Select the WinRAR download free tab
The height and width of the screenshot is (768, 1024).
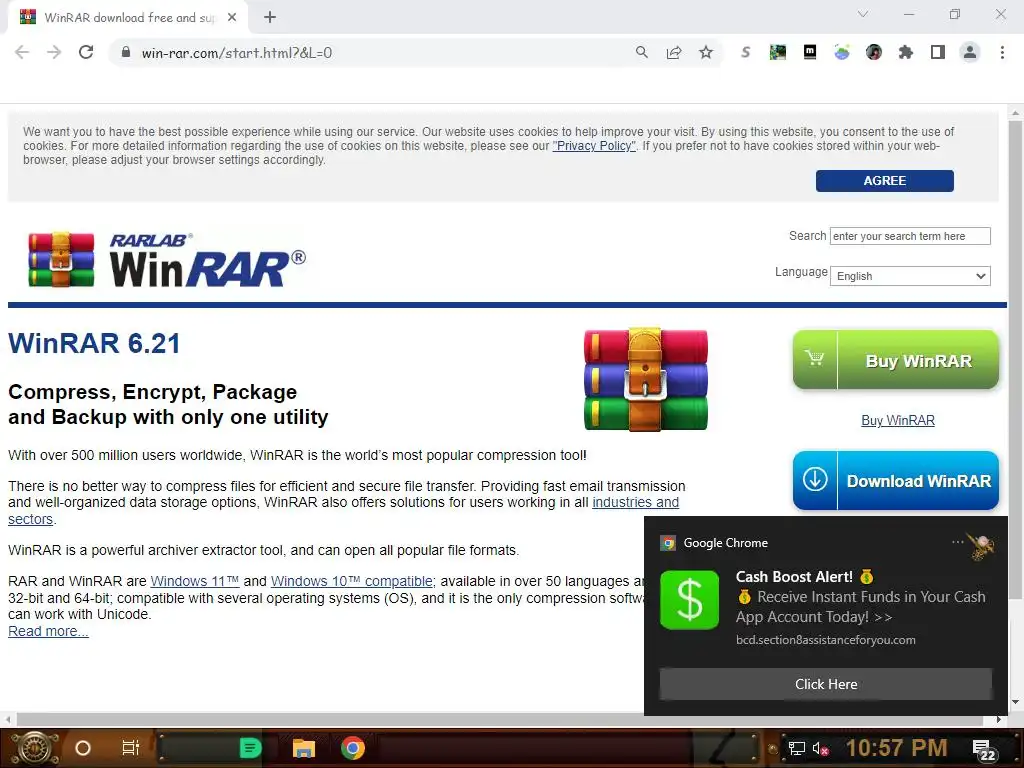tap(128, 18)
